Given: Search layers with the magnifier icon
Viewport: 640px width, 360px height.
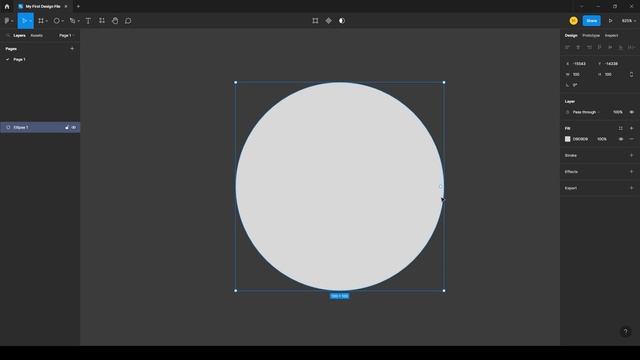Looking at the screenshot, I should (8, 36).
